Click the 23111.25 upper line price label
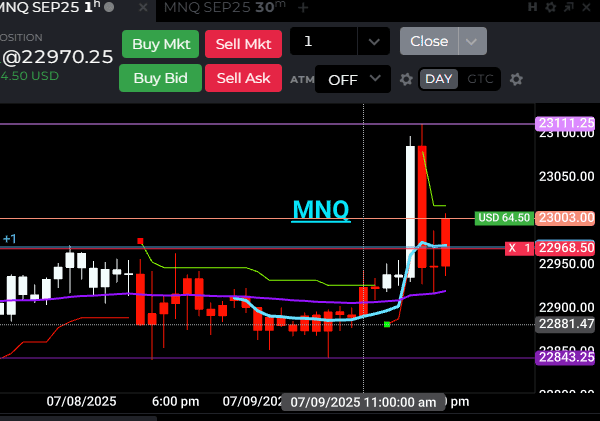 [x=566, y=123]
